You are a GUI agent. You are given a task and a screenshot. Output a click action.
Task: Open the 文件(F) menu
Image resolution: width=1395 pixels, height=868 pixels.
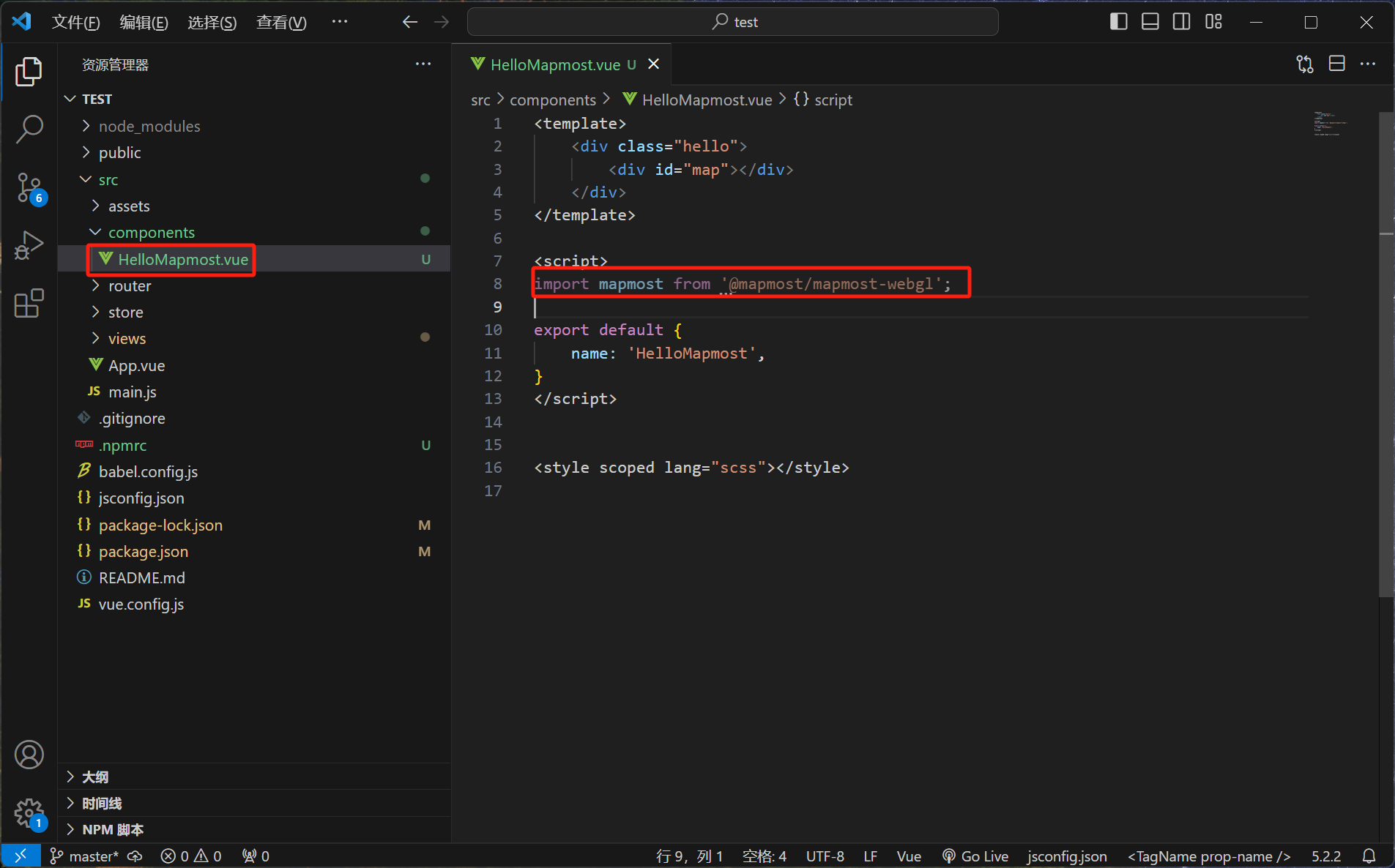tap(75, 22)
